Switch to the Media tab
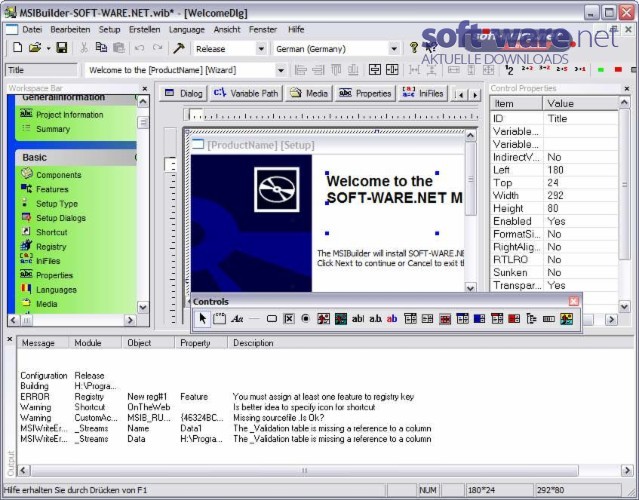This screenshot has height=500, width=639. point(308,93)
